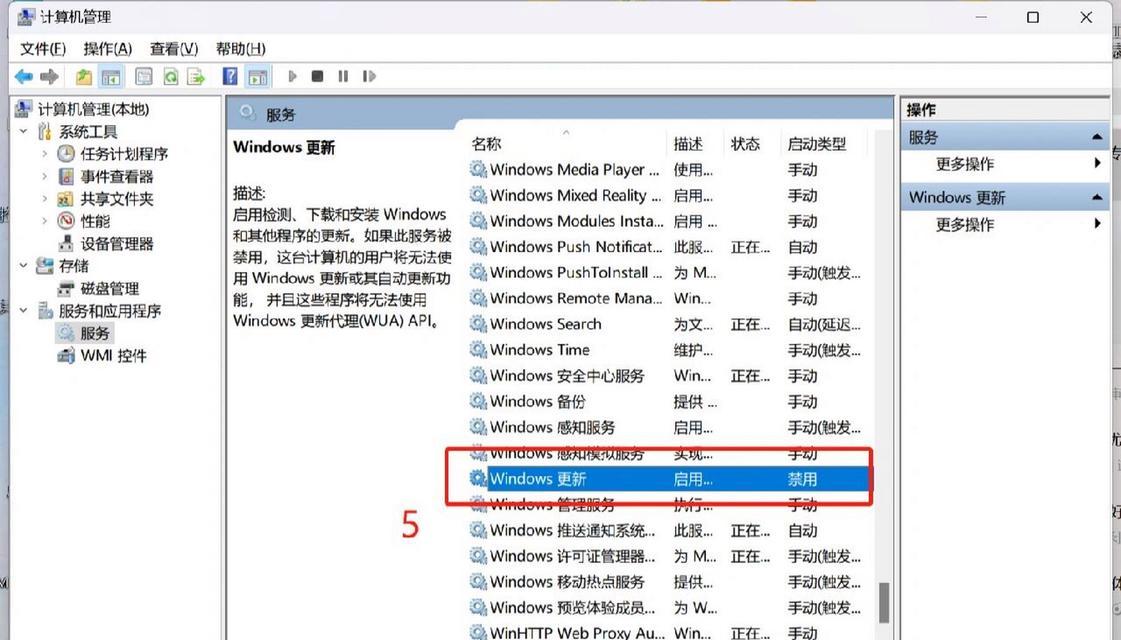The width and height of the screenshot is (1121, 640).
Task: Open the 查看(V) menu
Action: click(x=174, y=49)
